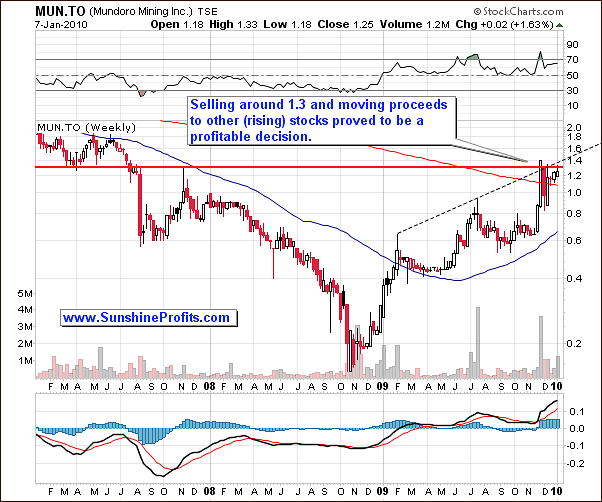Click the volume axis label '4M'
Image resolution: width=602 pixels, height=502 pixels.
pos(25,310)
